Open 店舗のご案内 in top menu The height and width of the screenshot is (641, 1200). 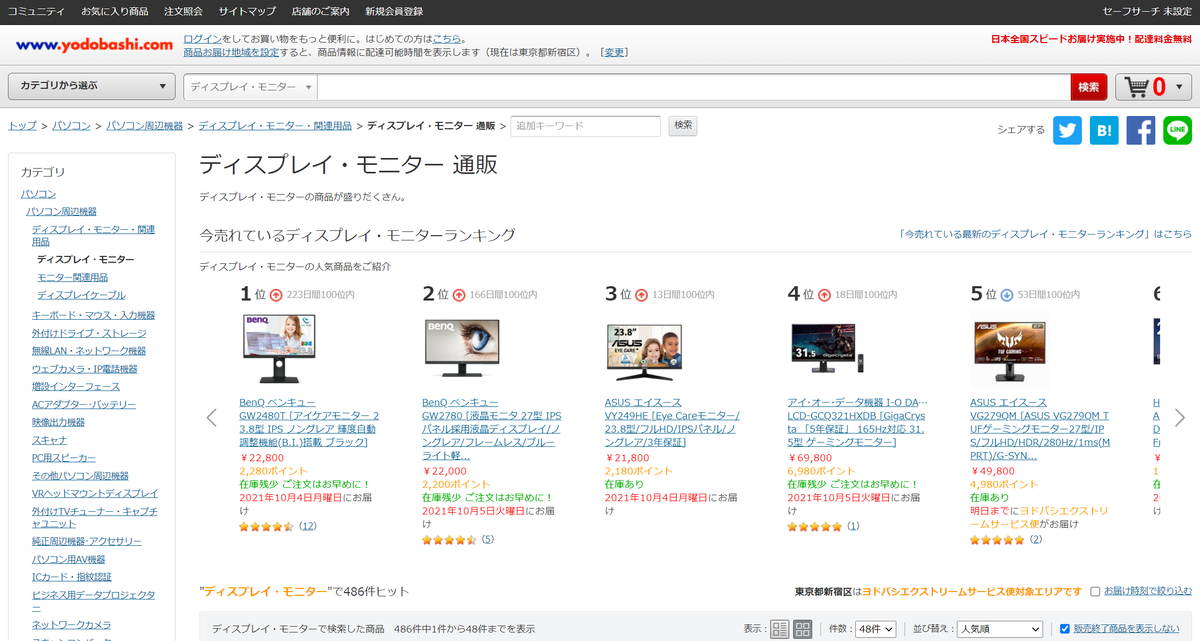tap(321, 11)
